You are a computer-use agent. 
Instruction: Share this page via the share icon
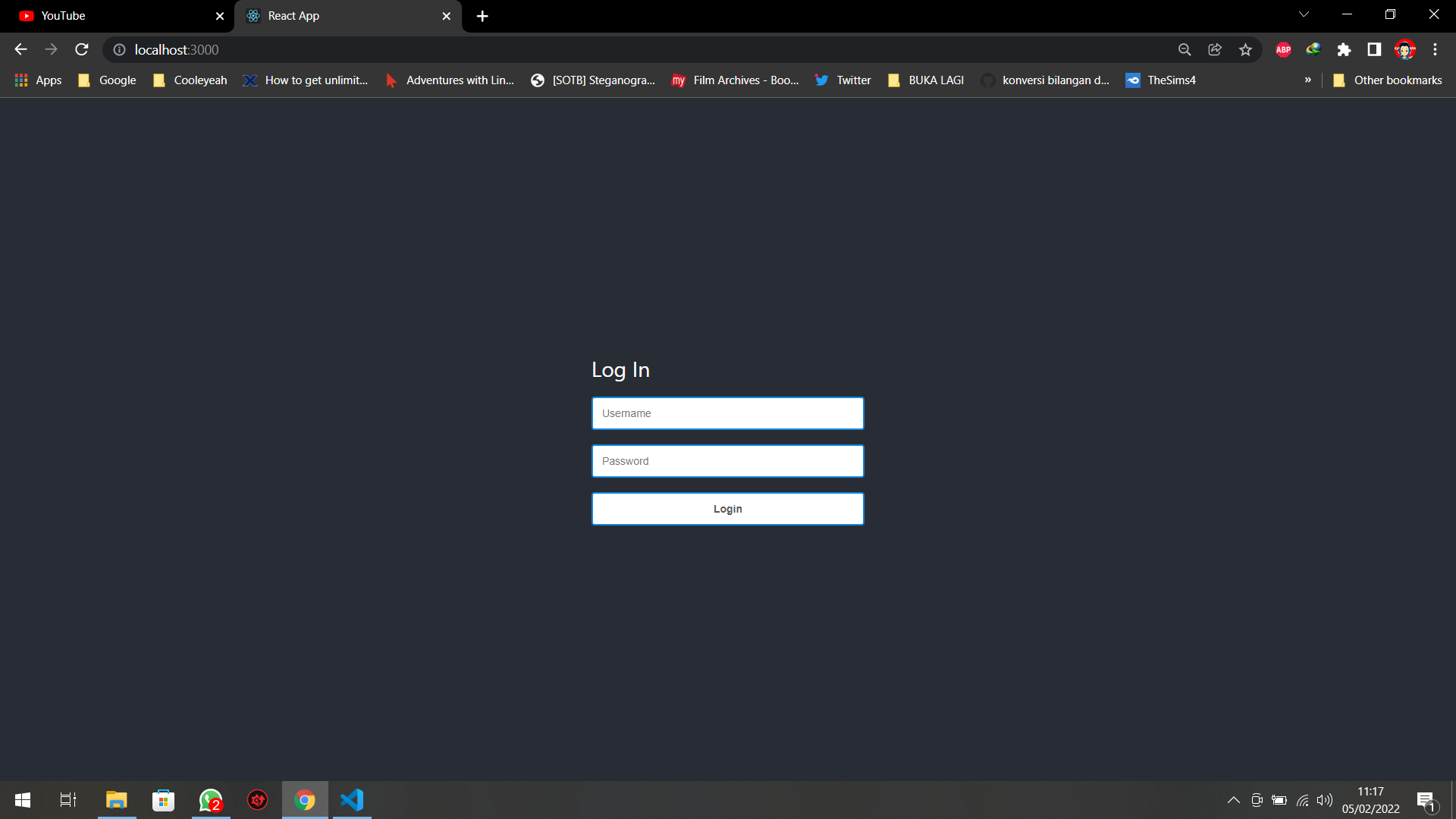[x=1215, y=49]
